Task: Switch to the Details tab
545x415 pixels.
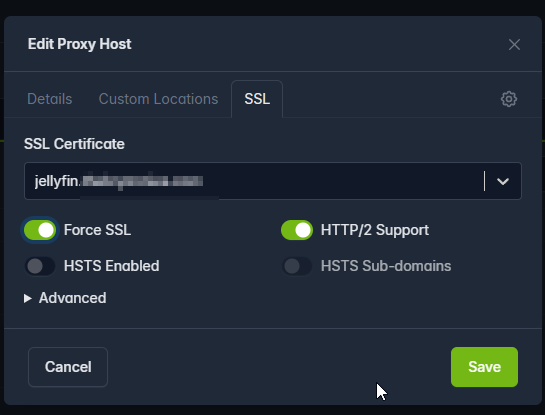Action: click(50, 99)
